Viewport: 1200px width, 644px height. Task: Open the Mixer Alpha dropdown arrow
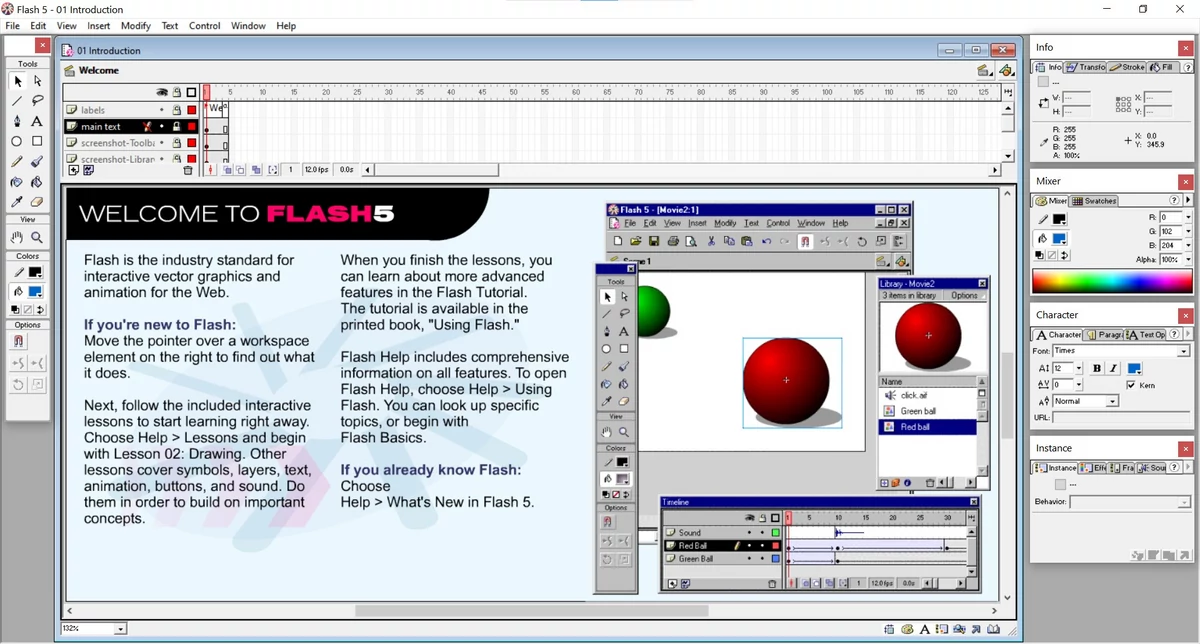point(1188,259)
